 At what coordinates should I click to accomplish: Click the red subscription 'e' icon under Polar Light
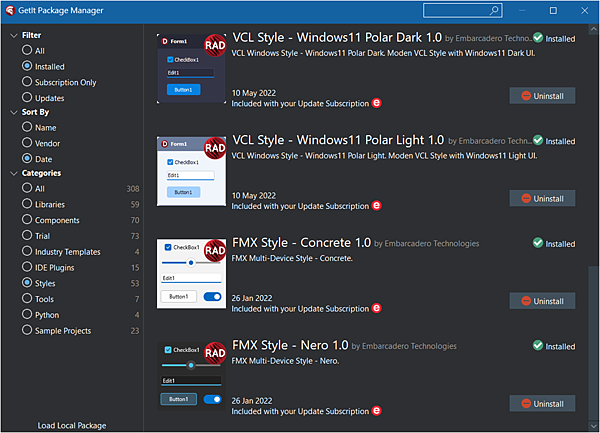377,205
